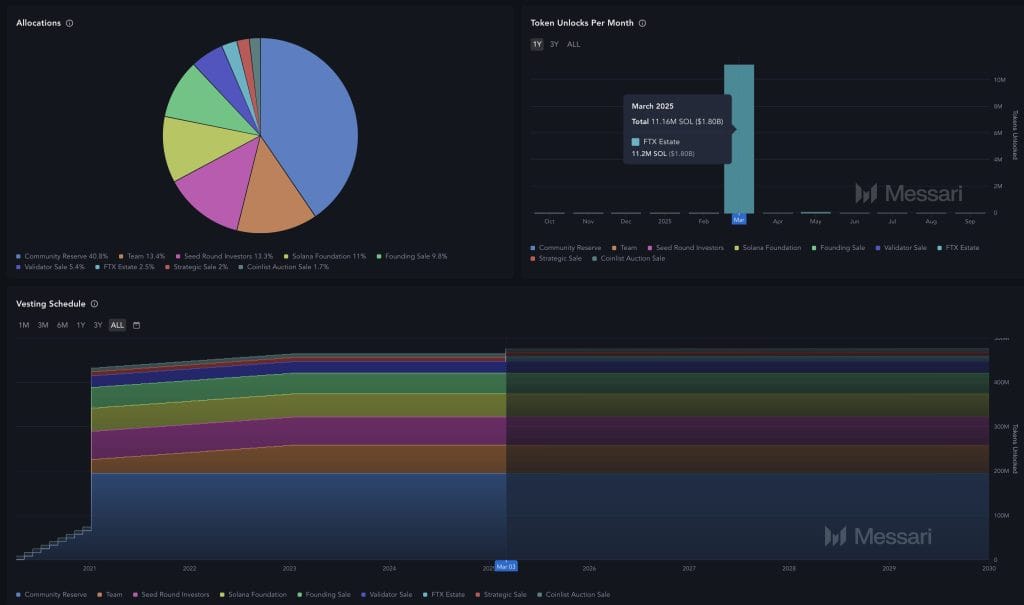Image resolution: width=1024 pixels, height=605 pixels.
Task: Open the Vesting Schedule info icon
Action: (x=94, y=304)
